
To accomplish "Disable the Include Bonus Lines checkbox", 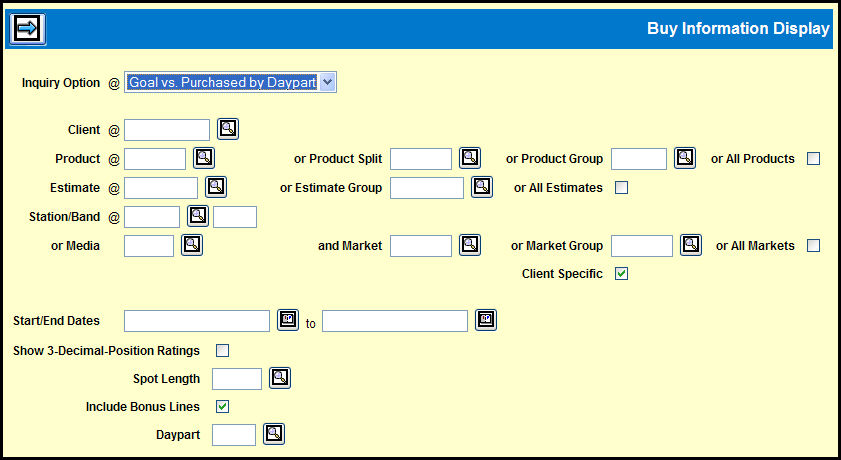I will click(222, 406).
